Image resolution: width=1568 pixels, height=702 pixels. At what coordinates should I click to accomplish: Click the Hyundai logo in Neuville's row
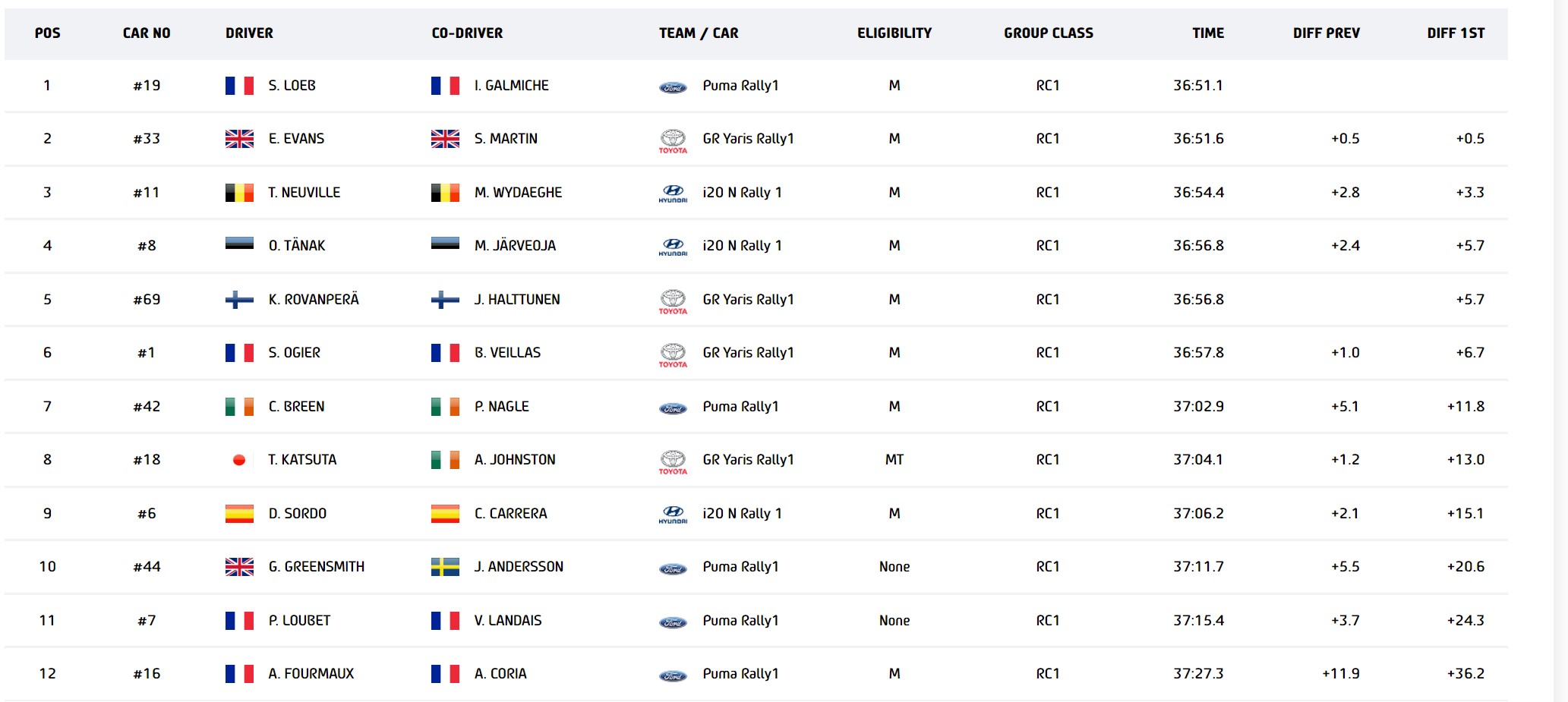pos(672,194)
